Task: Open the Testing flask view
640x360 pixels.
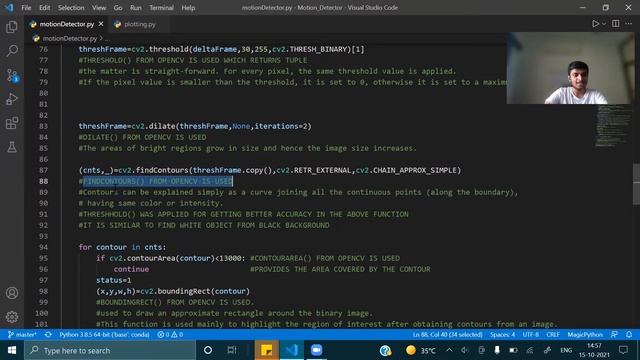Action: point(12,147)
